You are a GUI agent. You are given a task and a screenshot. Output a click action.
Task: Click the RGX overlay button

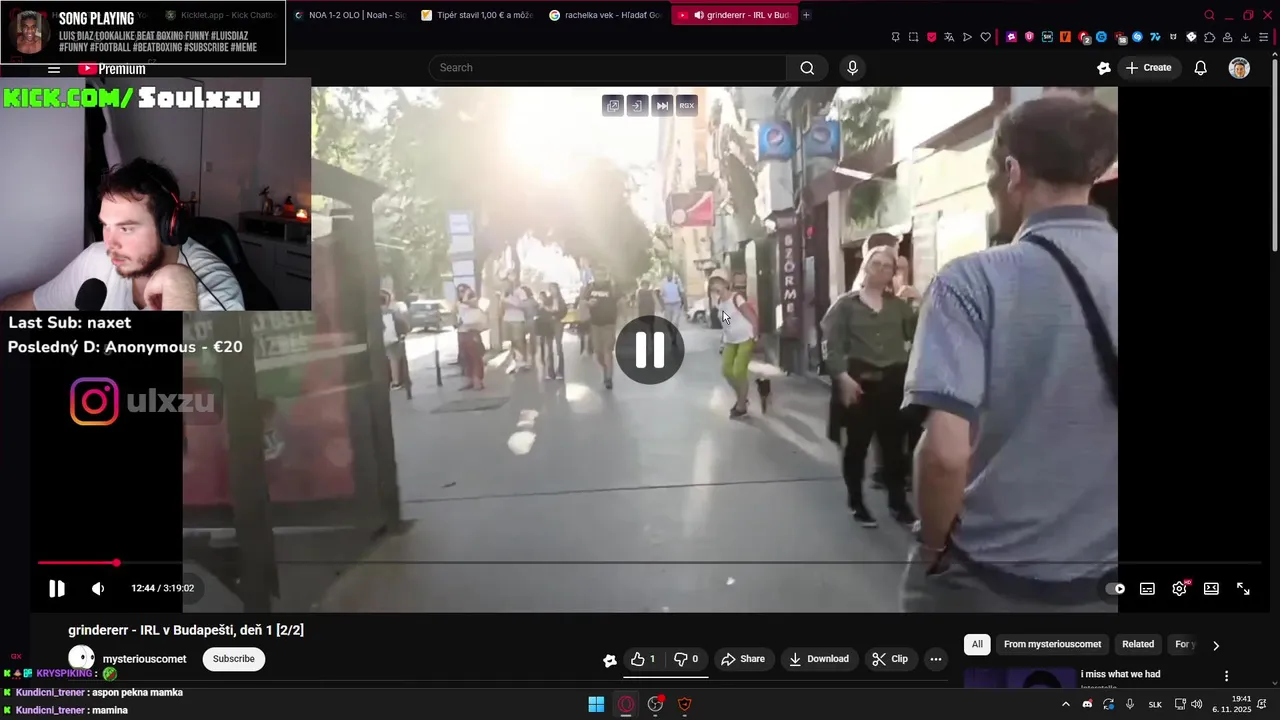pos(686,105)
